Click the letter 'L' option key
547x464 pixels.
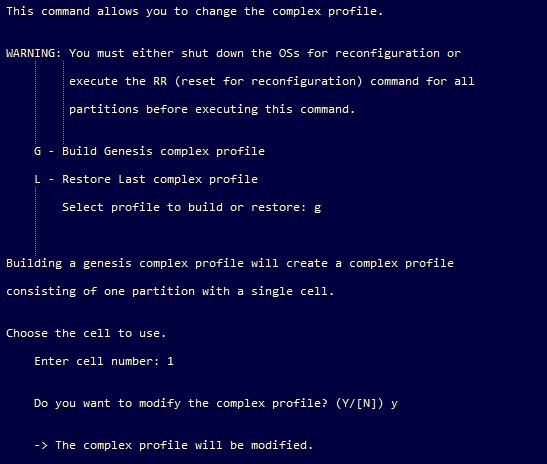(x=37, y=179)
